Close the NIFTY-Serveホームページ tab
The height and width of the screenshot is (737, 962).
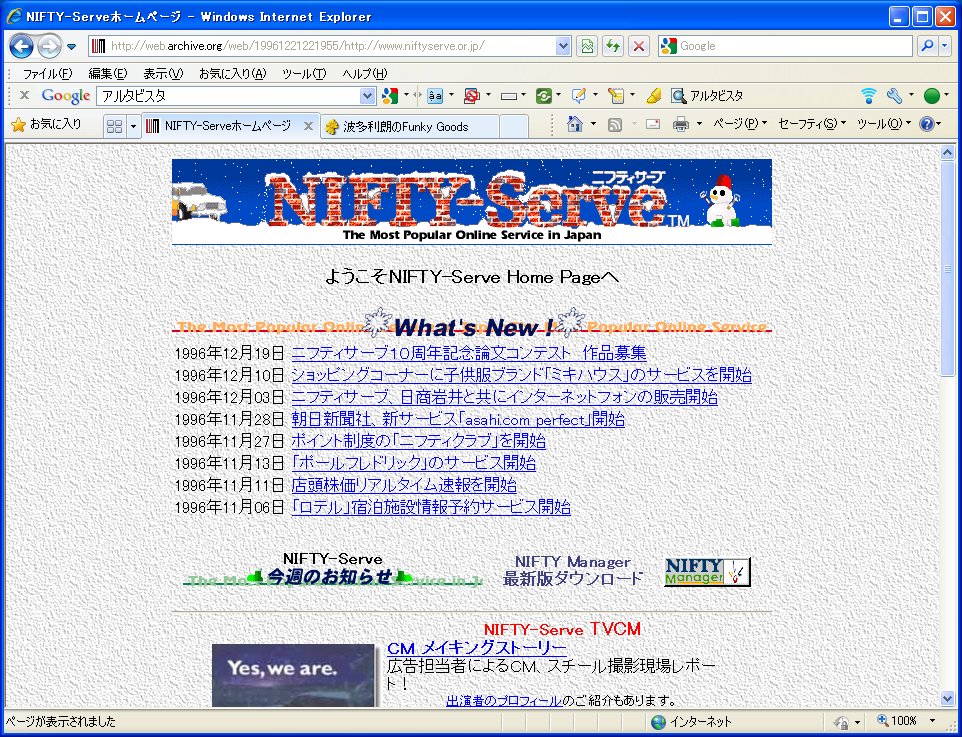[309, 126]
